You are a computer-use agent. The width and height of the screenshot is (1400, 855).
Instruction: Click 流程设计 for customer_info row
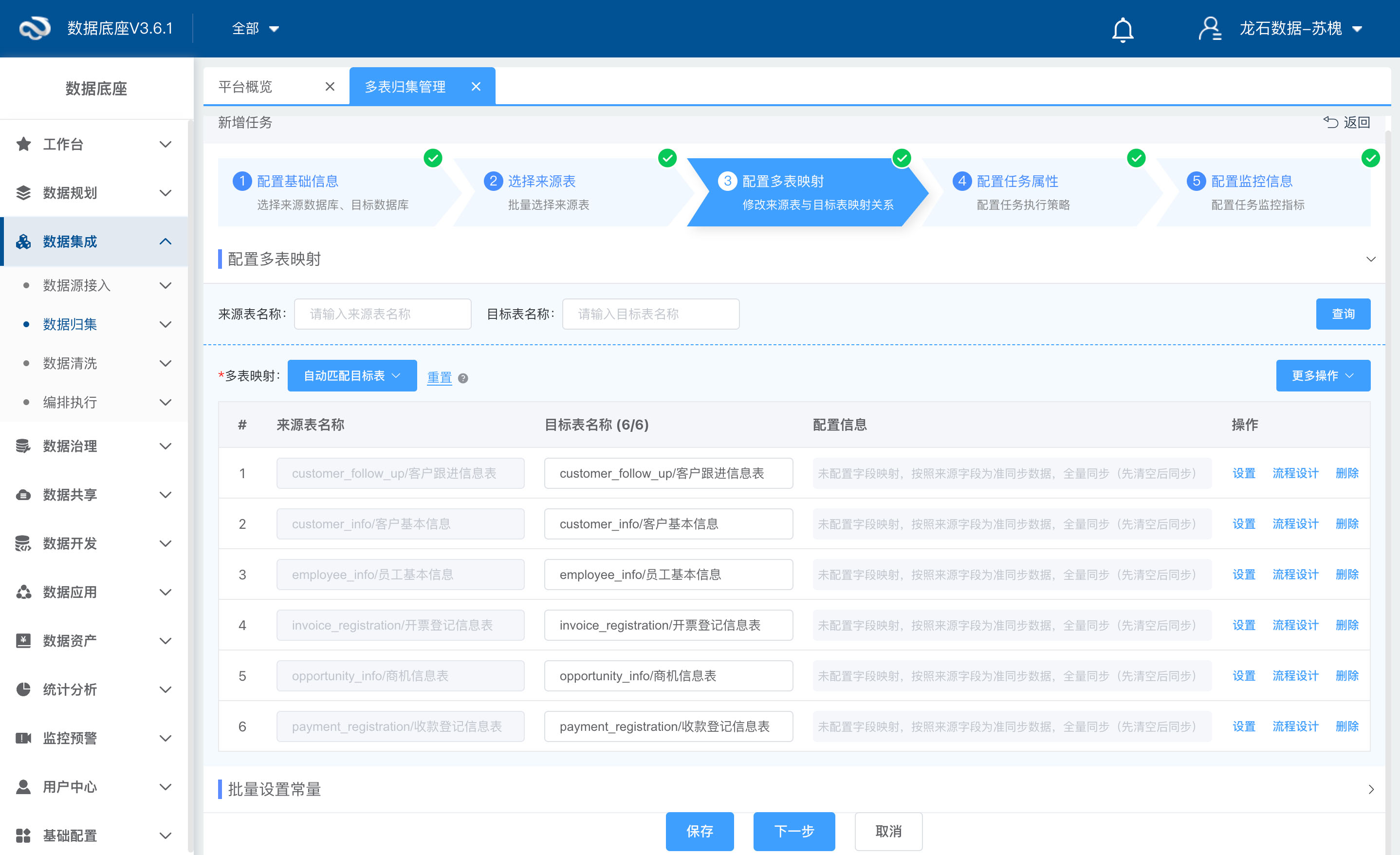click(x=1295, y=523)
